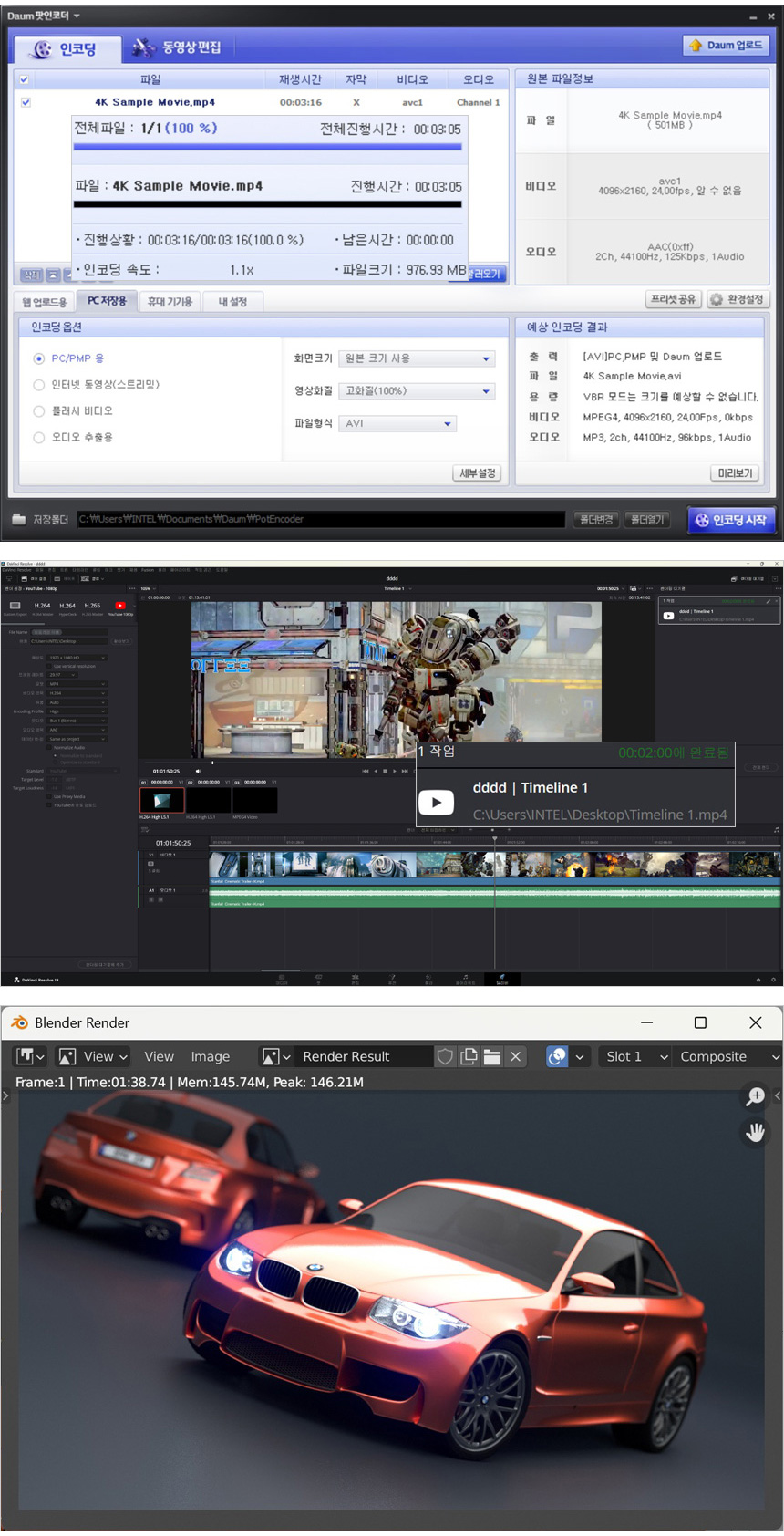The height and width of the screenshot is (1536, 784).
Task: Click the new image copy icon beside shield
Action: (469, 1056)
